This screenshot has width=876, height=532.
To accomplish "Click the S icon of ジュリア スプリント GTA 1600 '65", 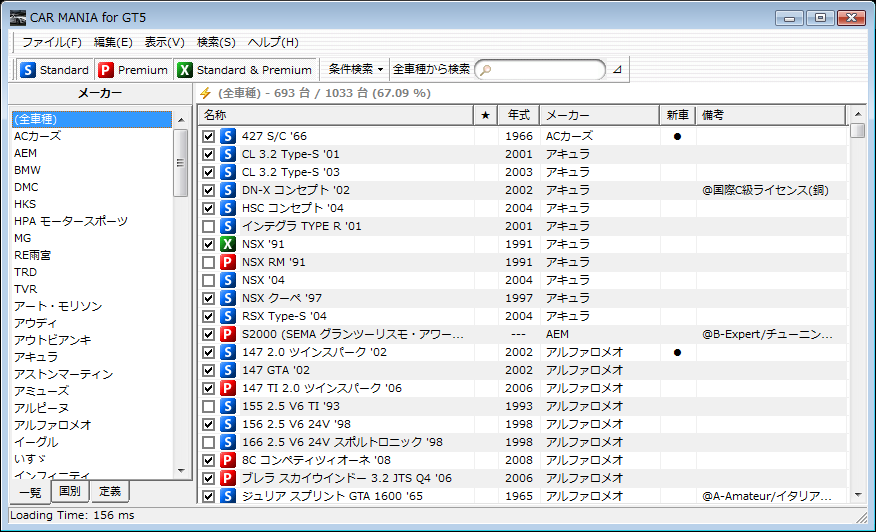I will tap(227, 496).
